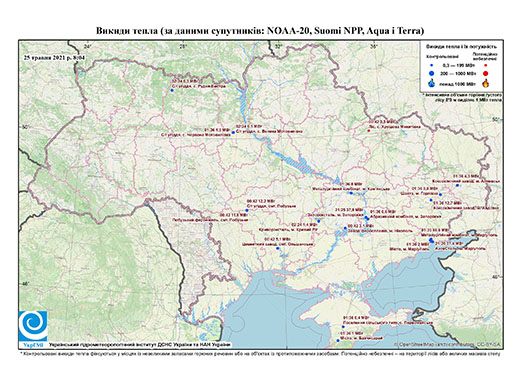Click southernmost blue marker in Crimea
Screen dimensions: 520x368
338,341
